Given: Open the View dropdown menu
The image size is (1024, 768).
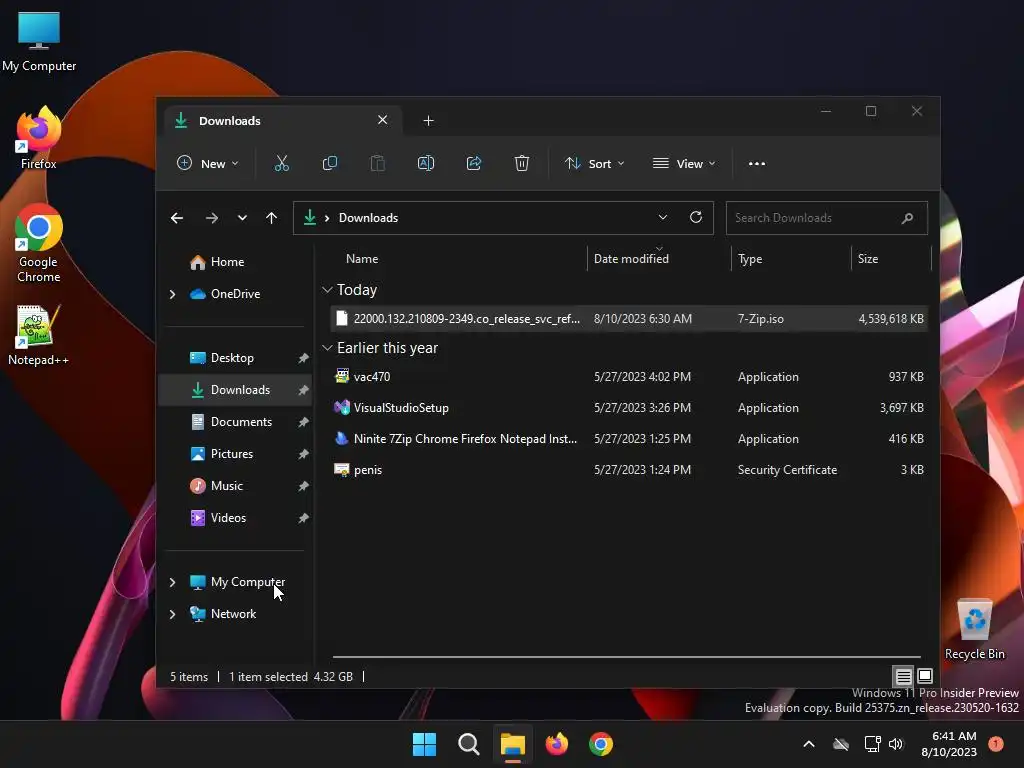Looking at the screenshot, I should coord(684,163).
